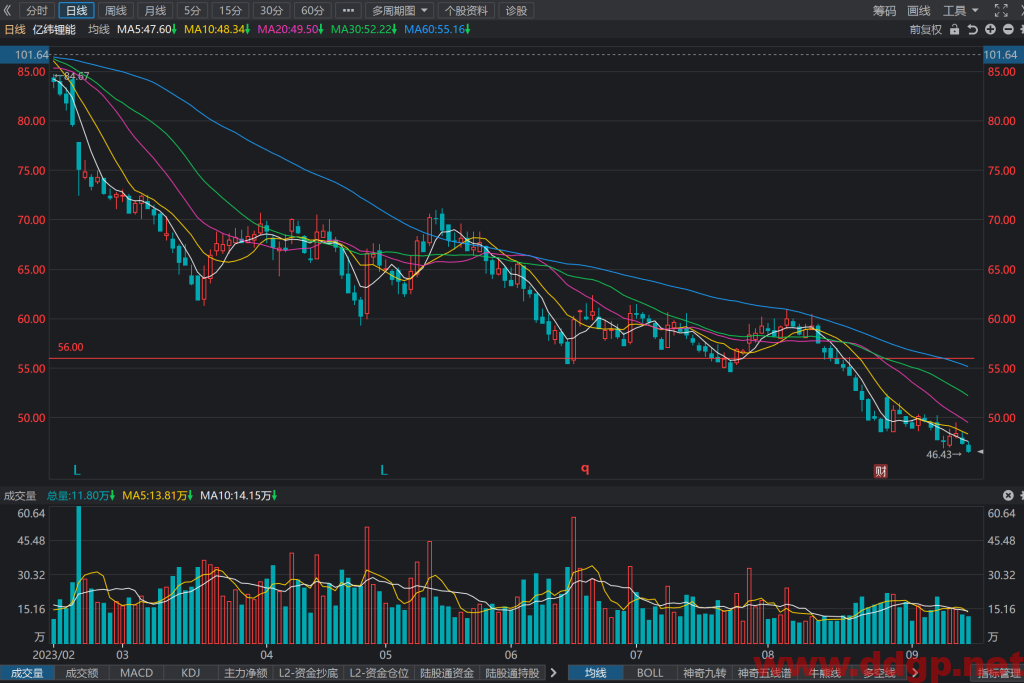Image resolution: width=1024 pixels, height=683 pixels.
Task: Select the 日线 daily chart tab
Action: (76, 10)
